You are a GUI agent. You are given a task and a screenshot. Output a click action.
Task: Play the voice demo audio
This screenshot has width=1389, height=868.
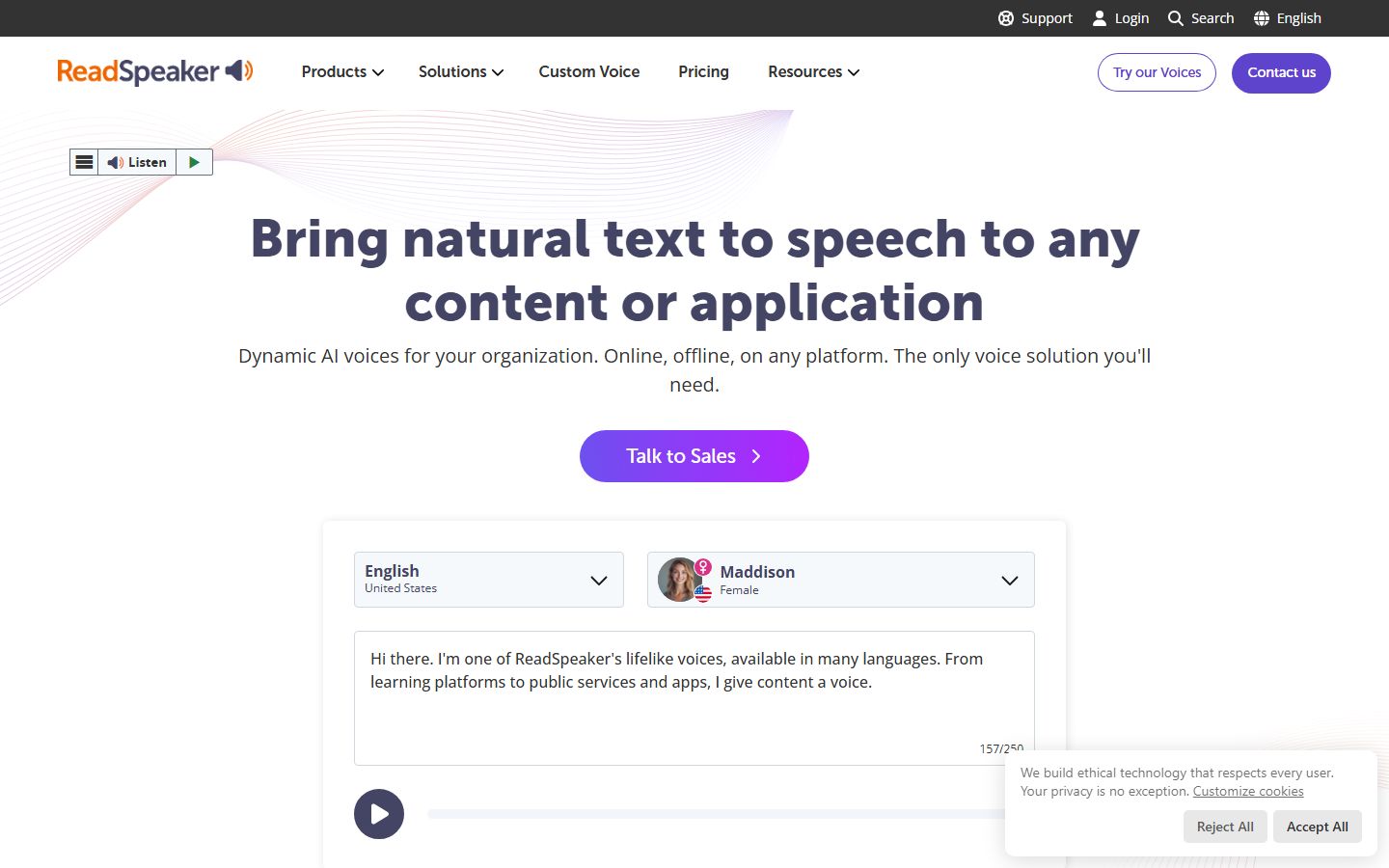click(x=379, y=814)
